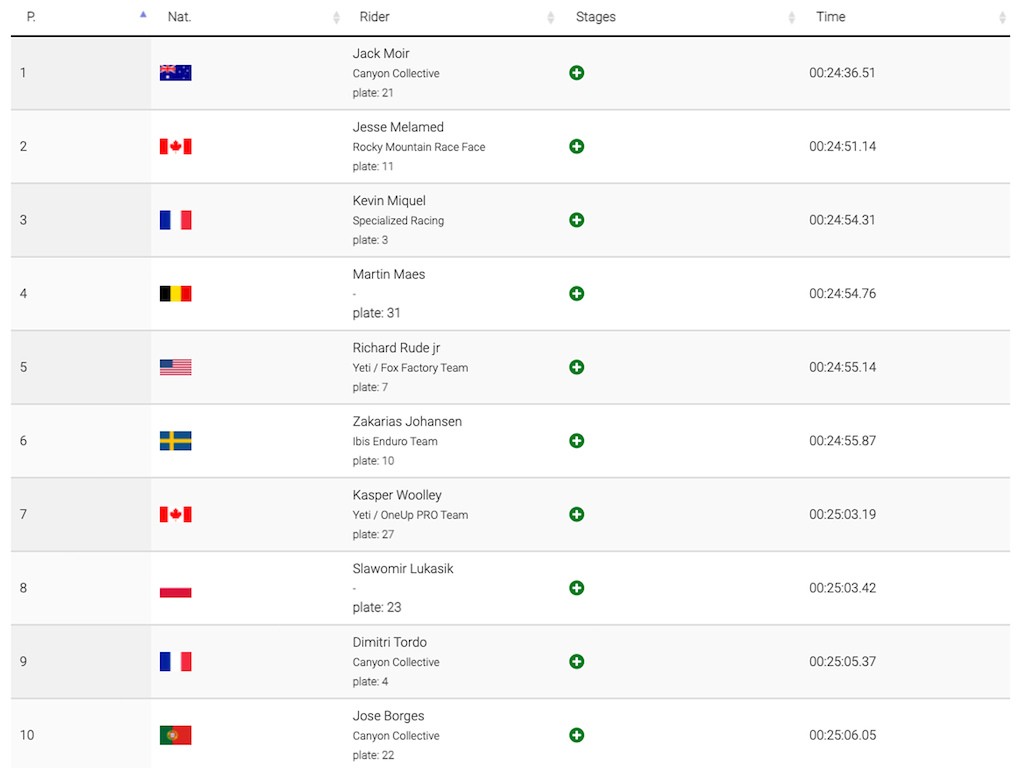Viewport: 1024px width, 768px height.
Task: Click plus icon in Kasper Woolley row
Action: click(576, 515)
